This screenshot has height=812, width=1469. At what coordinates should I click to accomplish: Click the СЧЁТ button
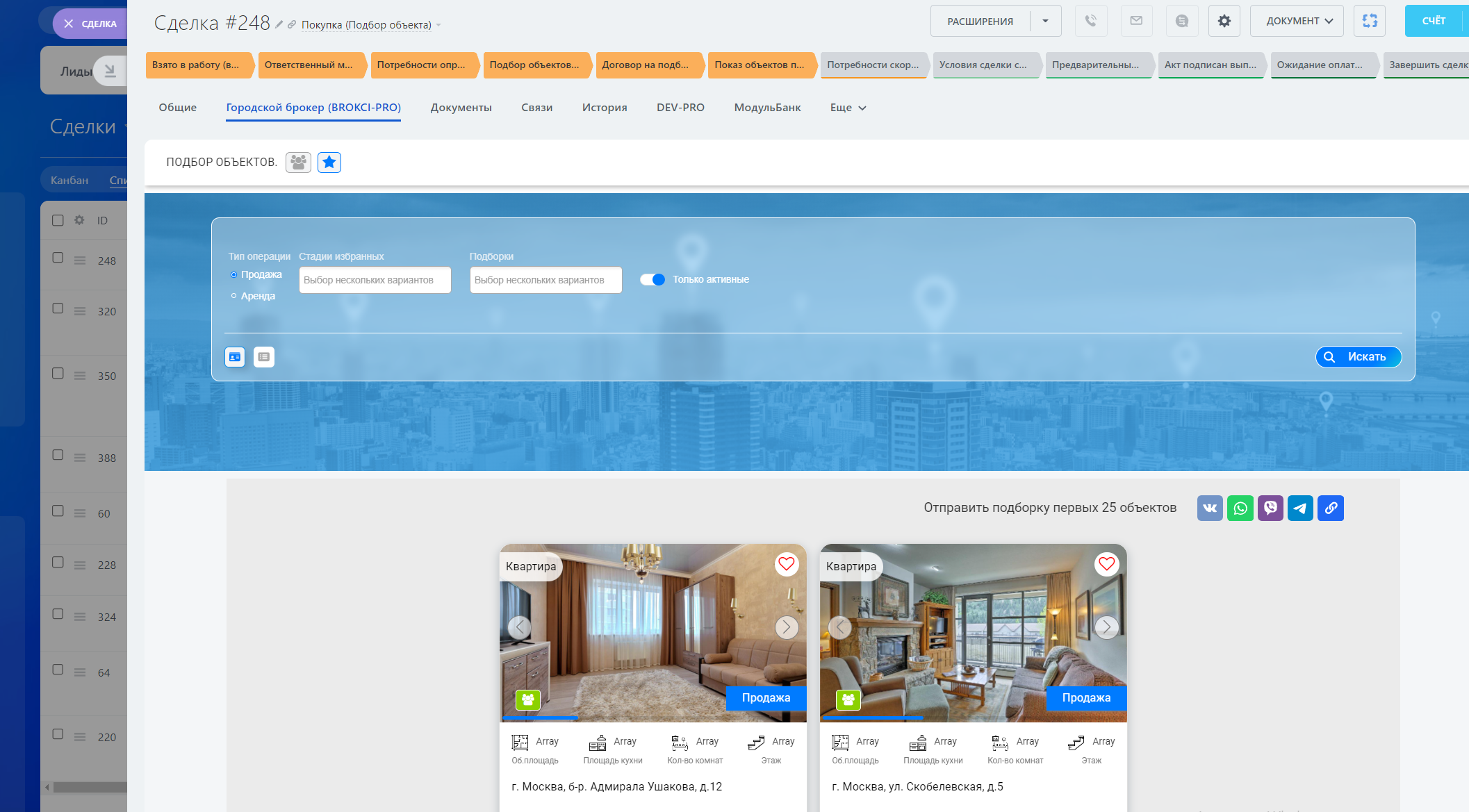pos(1433,21)
